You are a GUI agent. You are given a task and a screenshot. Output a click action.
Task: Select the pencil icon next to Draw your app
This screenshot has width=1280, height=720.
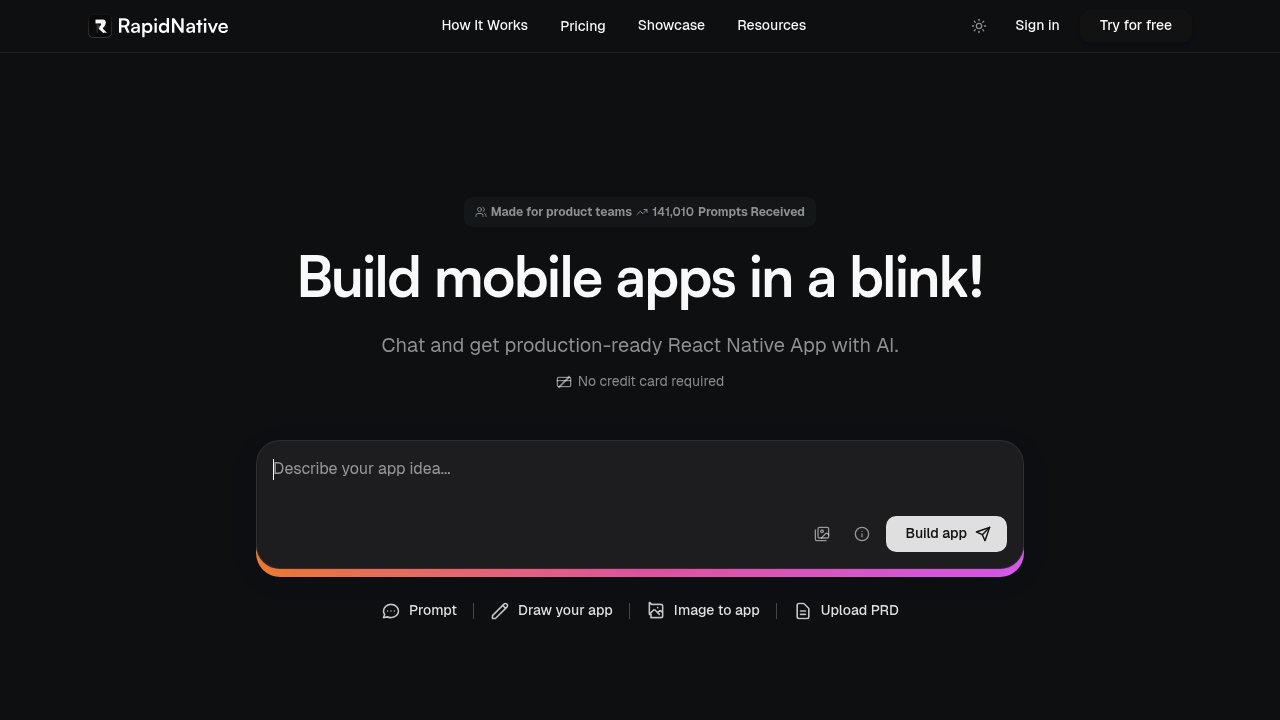coord(499,610)
